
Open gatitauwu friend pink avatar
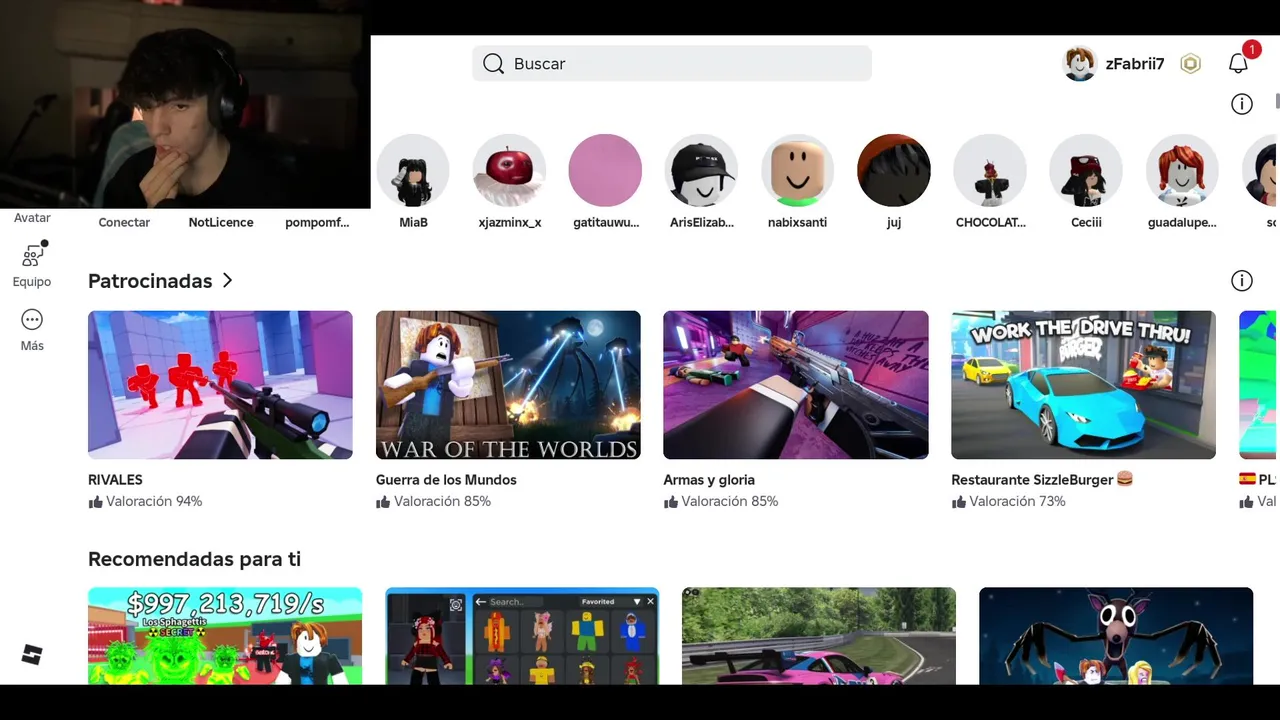605,171
